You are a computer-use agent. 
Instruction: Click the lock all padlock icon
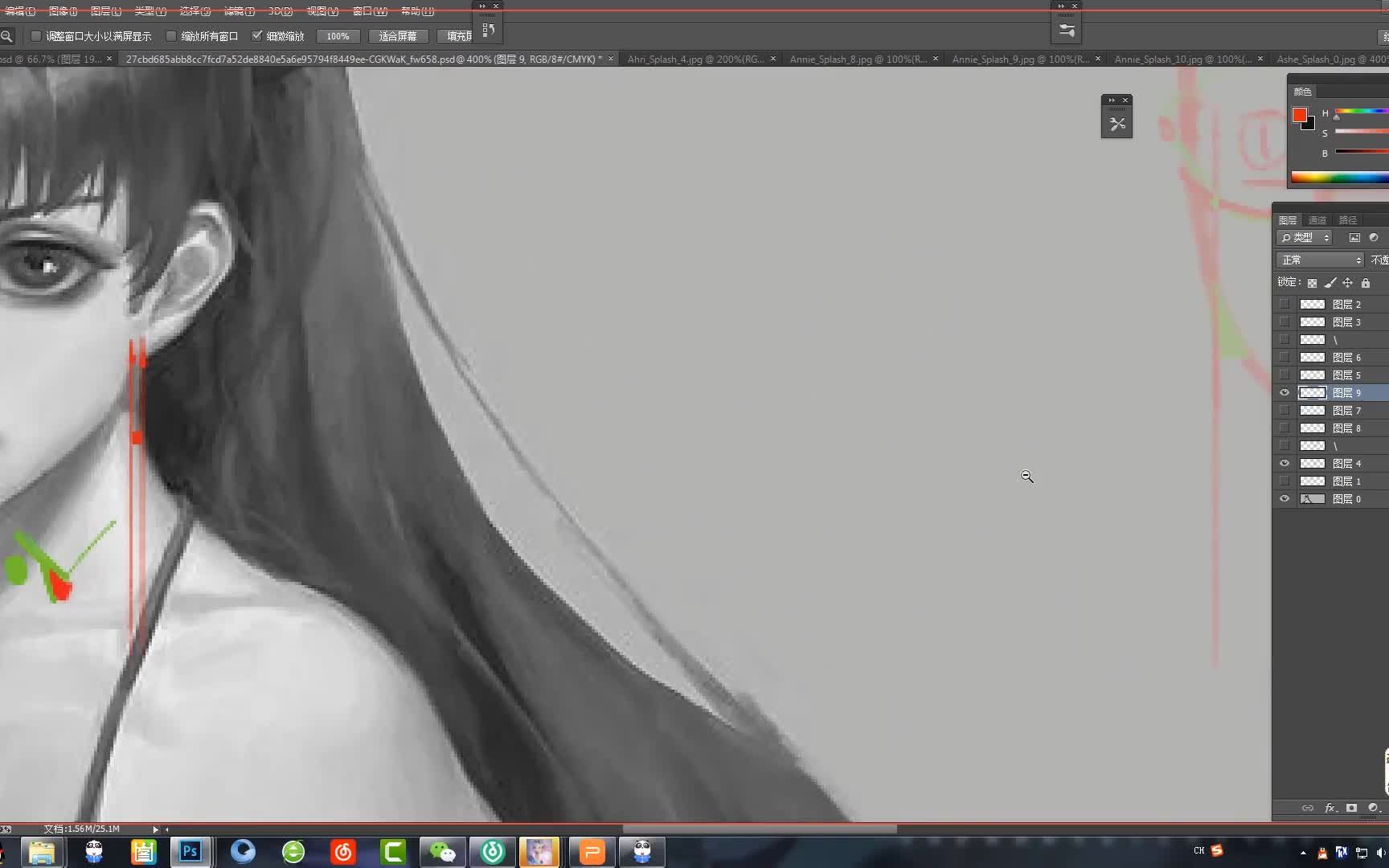coord(1365,283)
